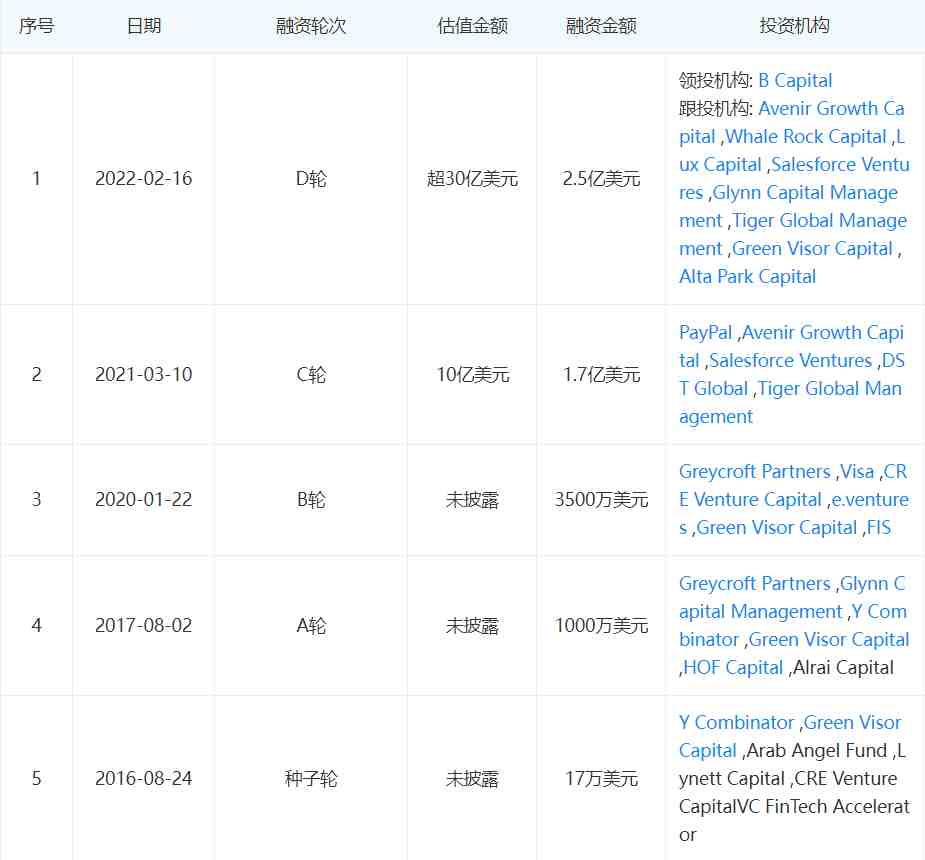
Task: Open the PayPal investor link
Action: click(705, 332)
